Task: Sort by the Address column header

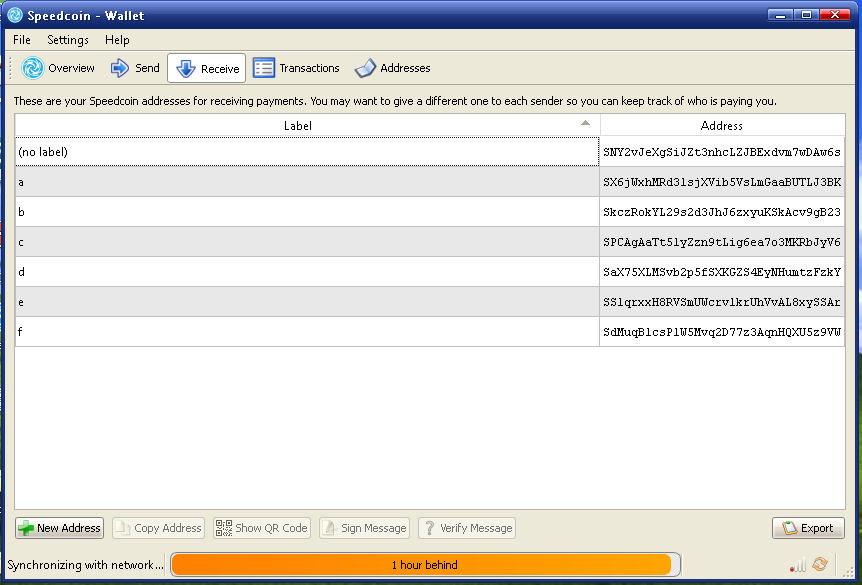Action: [x=722, y=125]
